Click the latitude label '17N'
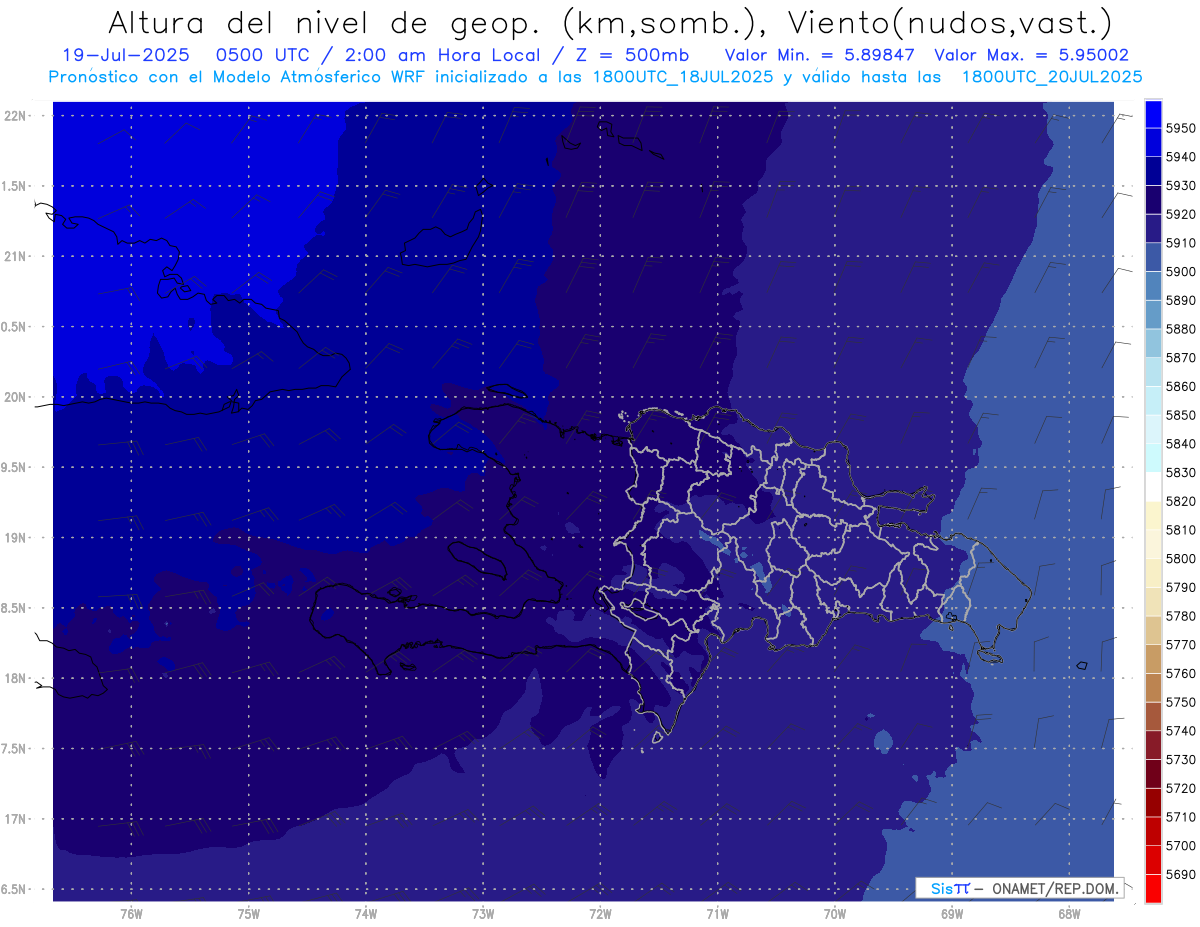 coord(16,819)
